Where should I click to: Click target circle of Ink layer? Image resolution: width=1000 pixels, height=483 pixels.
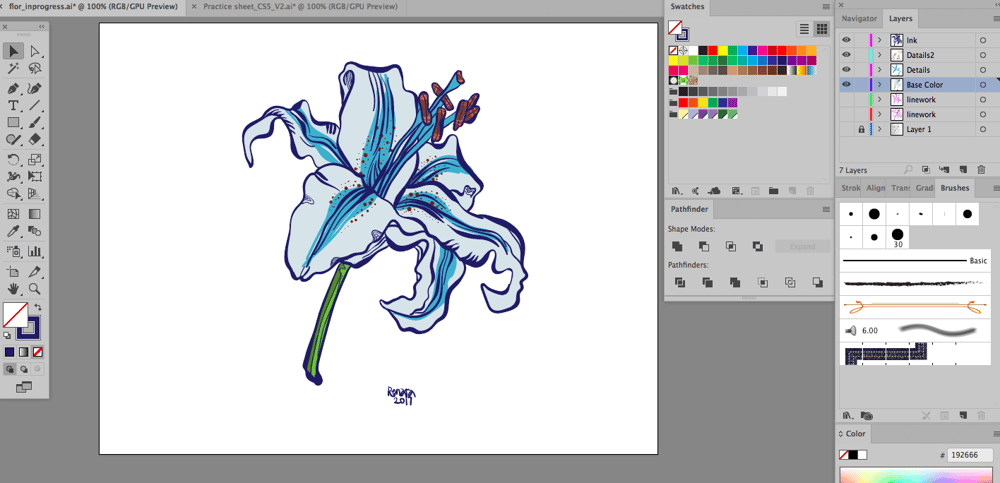point(983,40)
